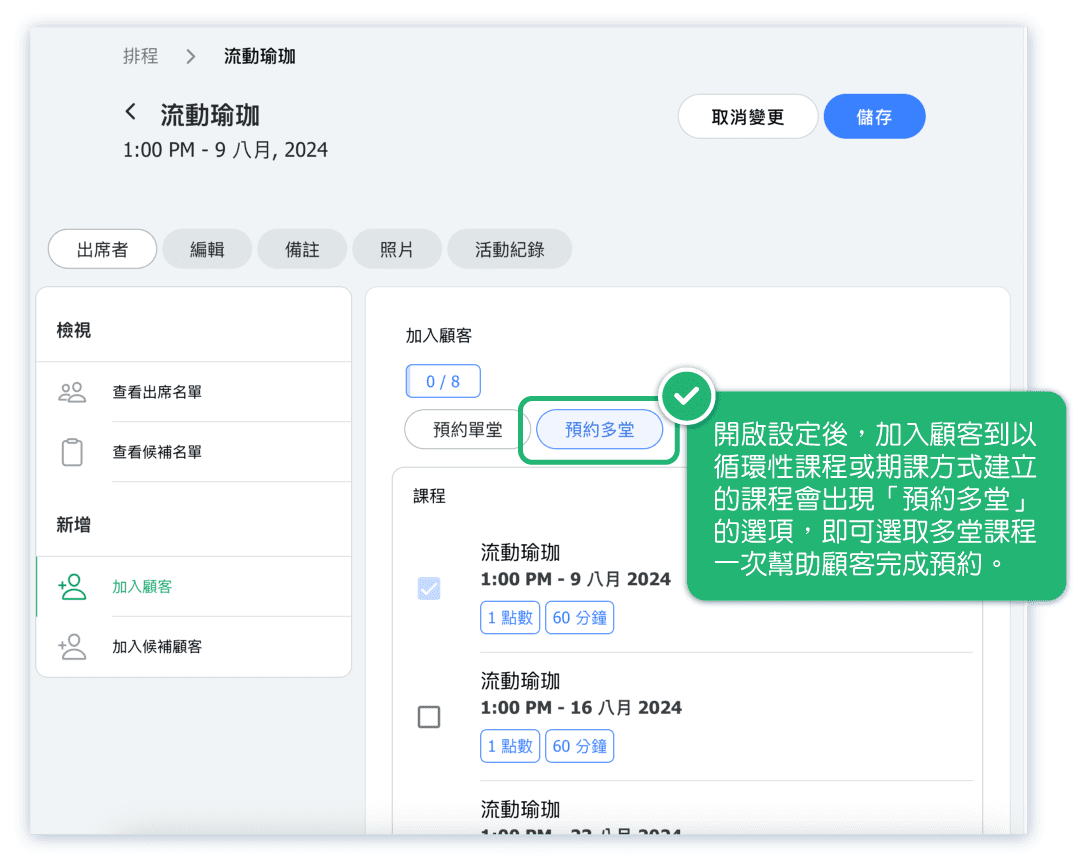Click the people icon for 查看出席名單
Screen dimensions: 1085x865
(x=72, y=392)
